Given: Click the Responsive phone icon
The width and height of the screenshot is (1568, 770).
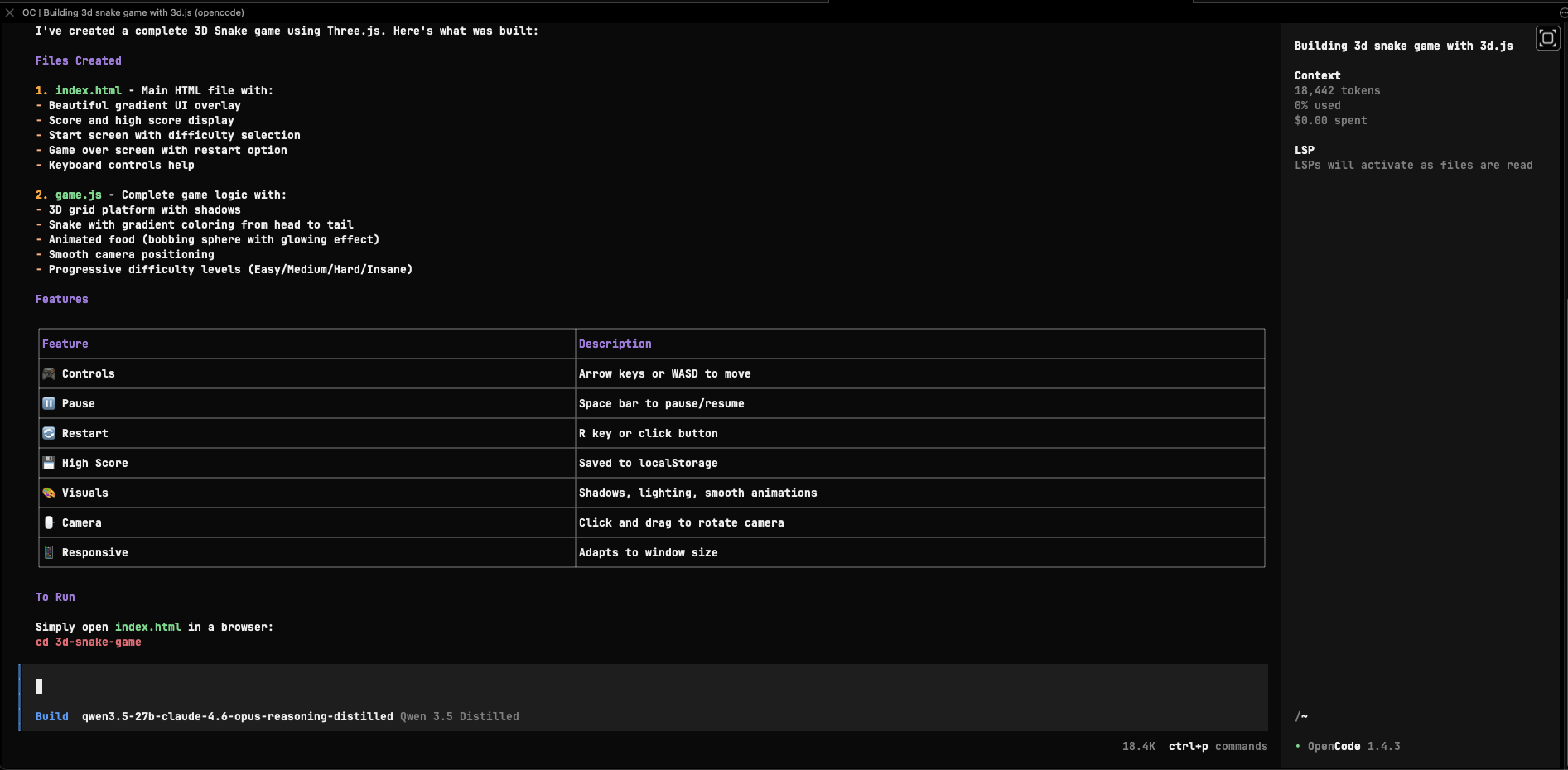Looking at the screenshot, I should 50,552.
